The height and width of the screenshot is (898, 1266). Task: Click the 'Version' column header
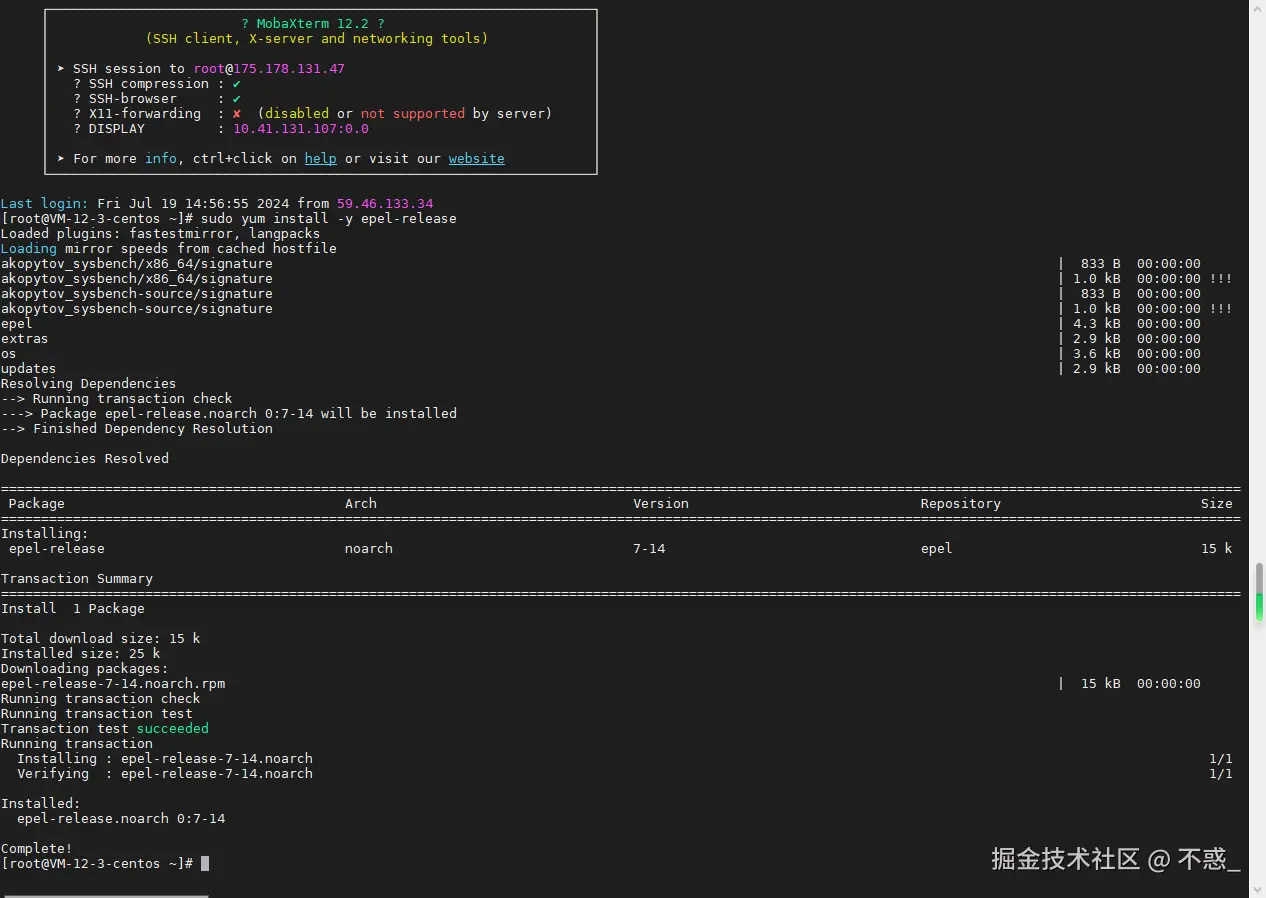tap(661, 503)
